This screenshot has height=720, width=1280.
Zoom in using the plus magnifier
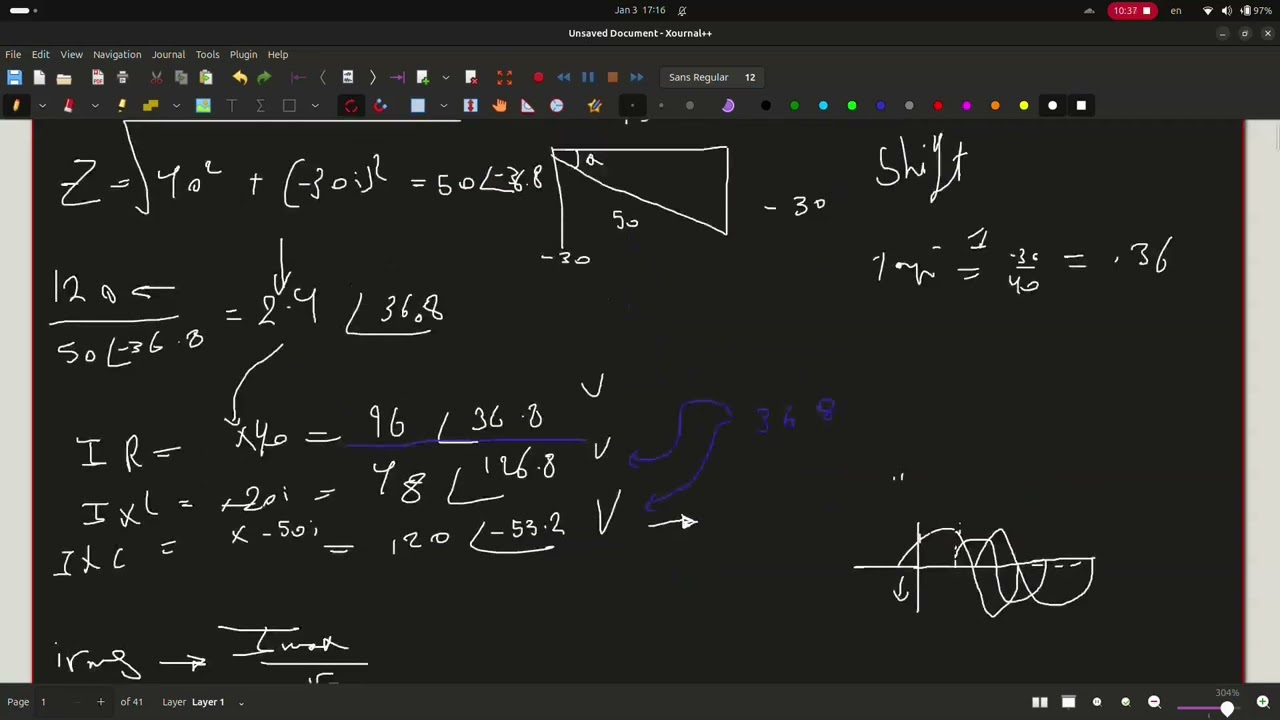point(1263,702)
